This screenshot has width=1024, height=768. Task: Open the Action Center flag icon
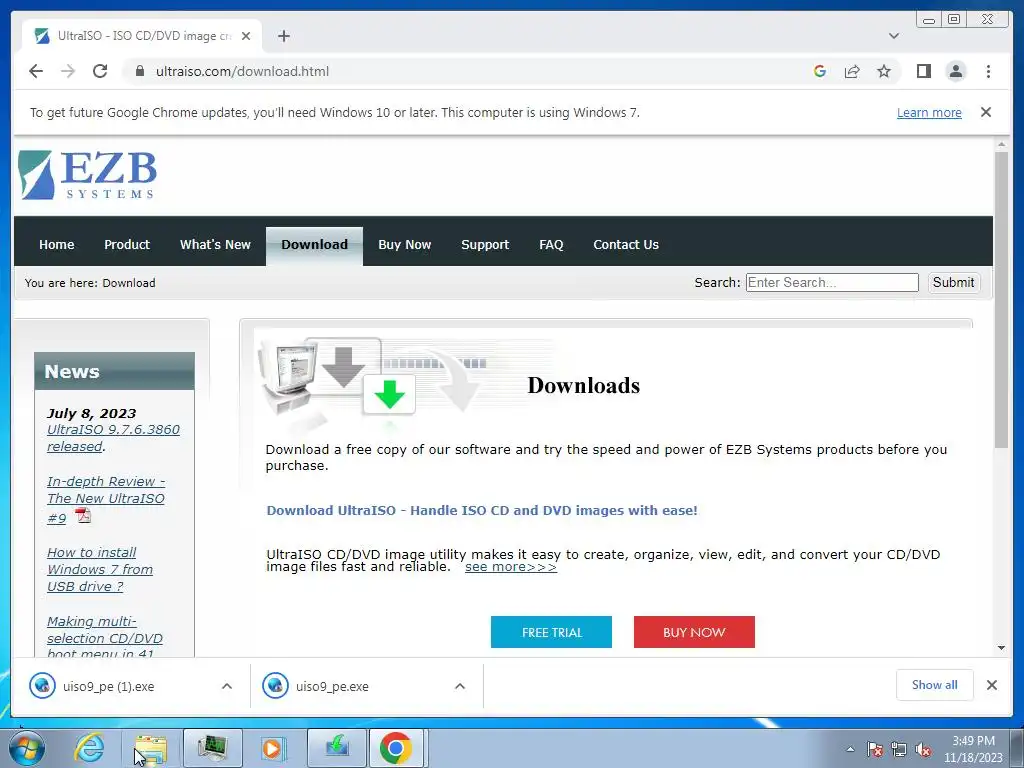tap(874, 749)
